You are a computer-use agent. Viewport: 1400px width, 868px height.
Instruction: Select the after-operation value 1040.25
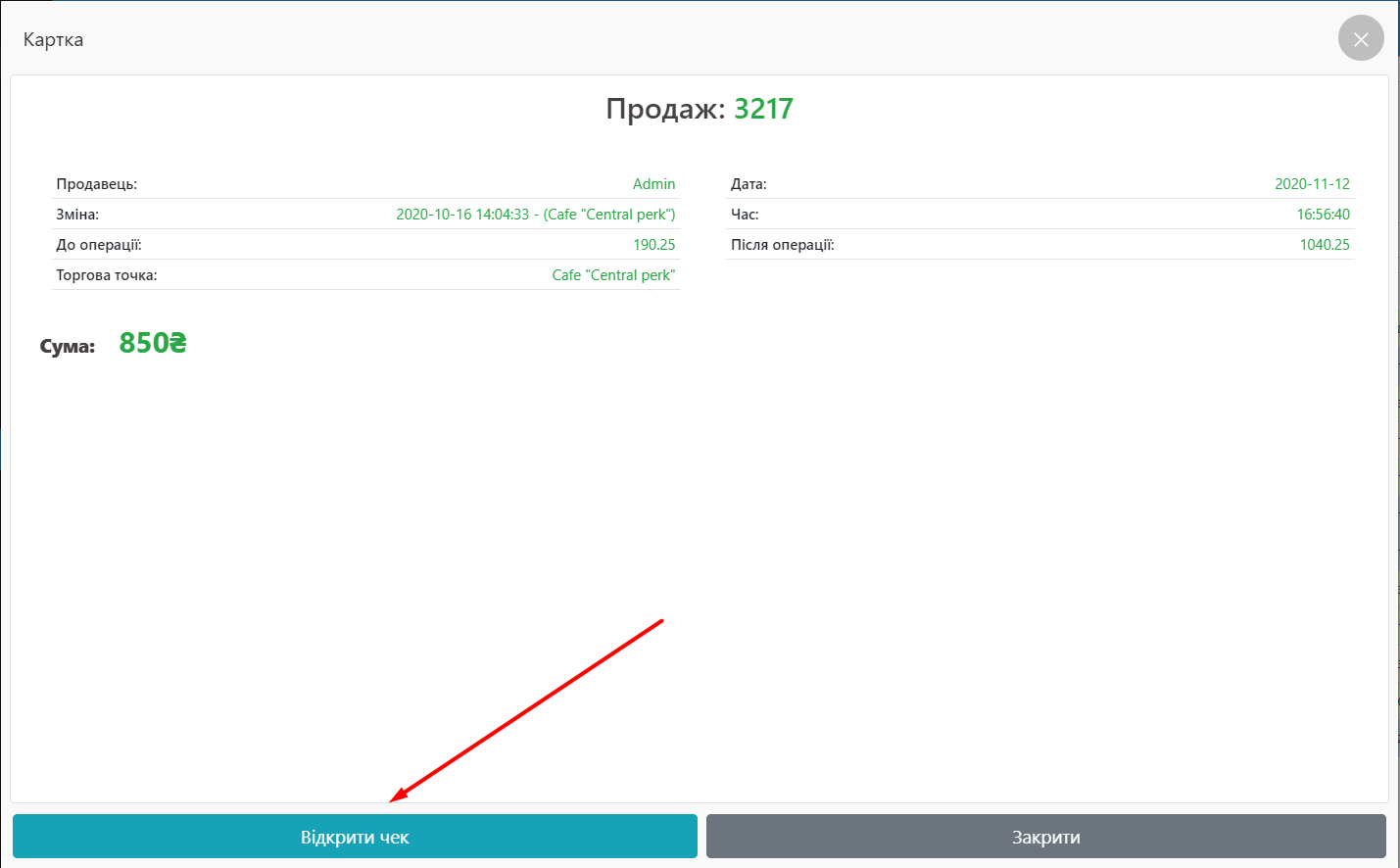1325,245
